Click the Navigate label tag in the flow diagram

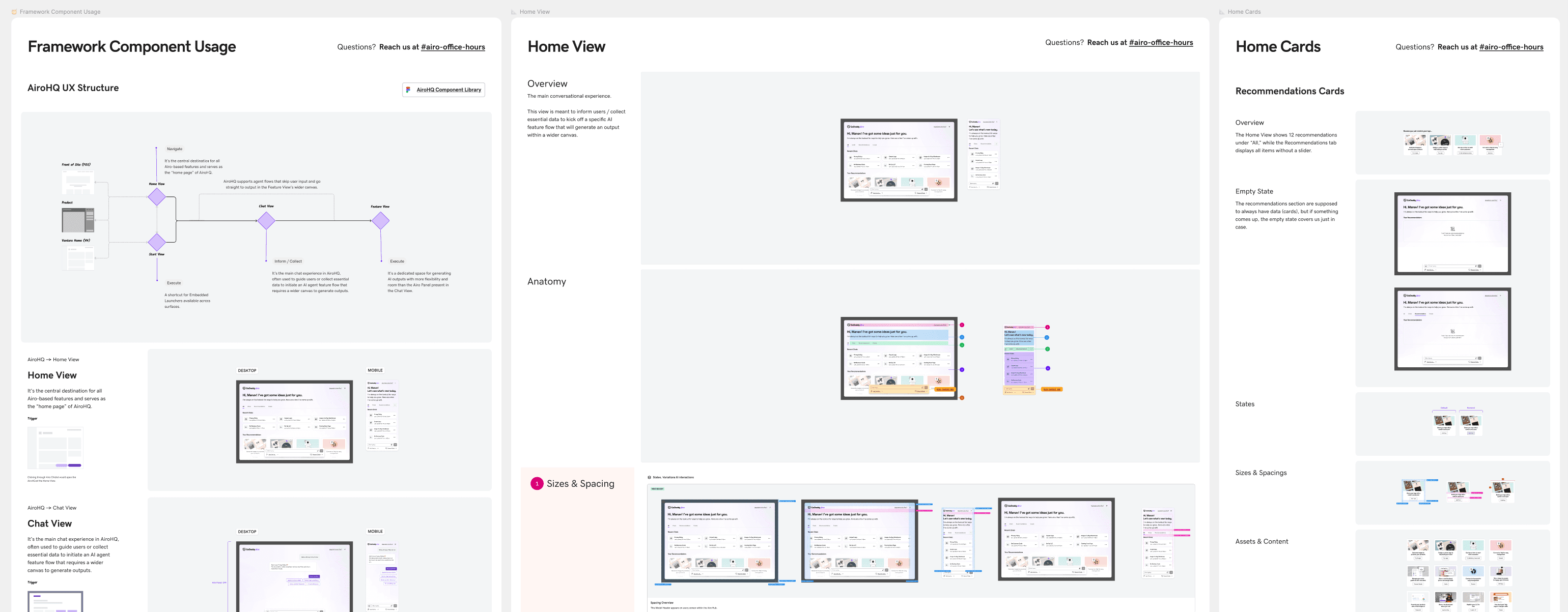tap(175, 149)
